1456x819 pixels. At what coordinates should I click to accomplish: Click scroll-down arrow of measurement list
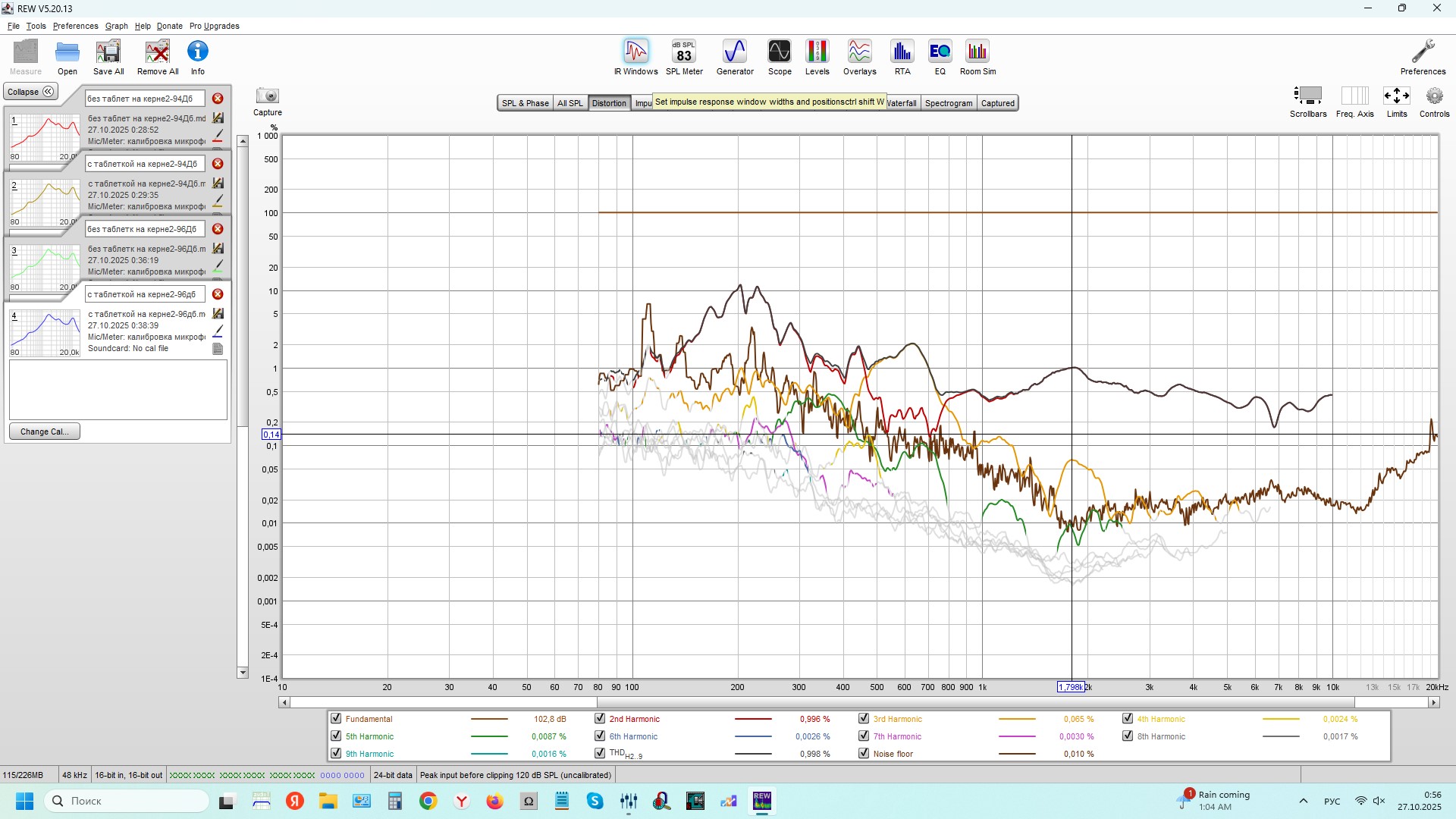(242, 673)
